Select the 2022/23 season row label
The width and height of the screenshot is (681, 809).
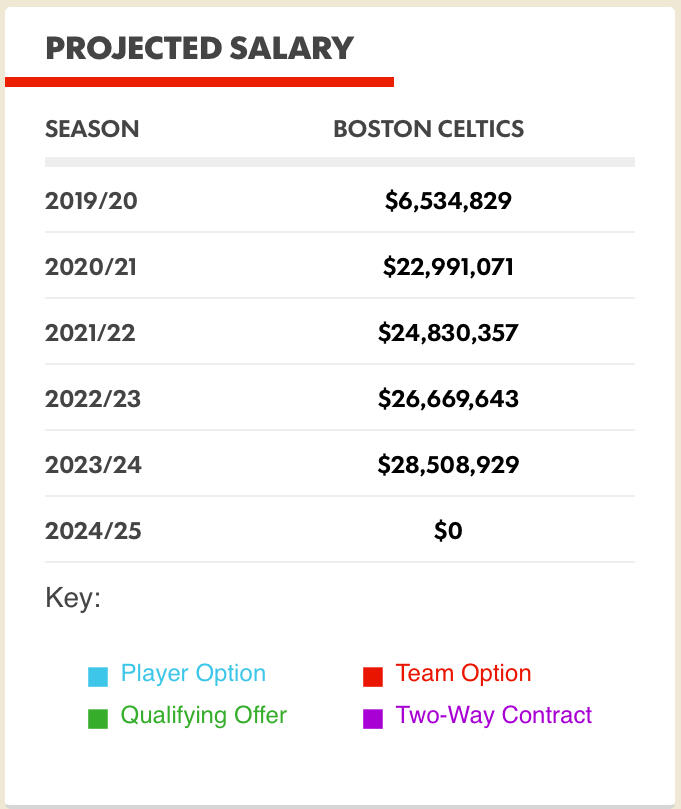click(93, 399)
